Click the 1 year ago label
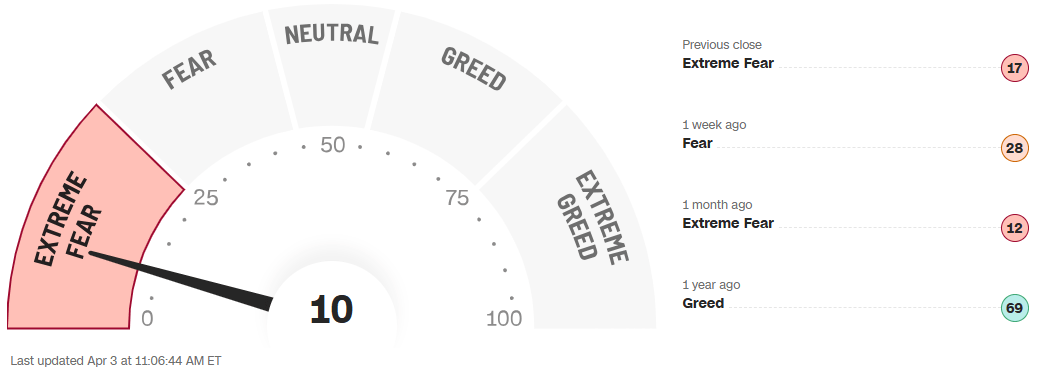The image size is (1058, 379). pyautogui.click(x=712, y=285)
